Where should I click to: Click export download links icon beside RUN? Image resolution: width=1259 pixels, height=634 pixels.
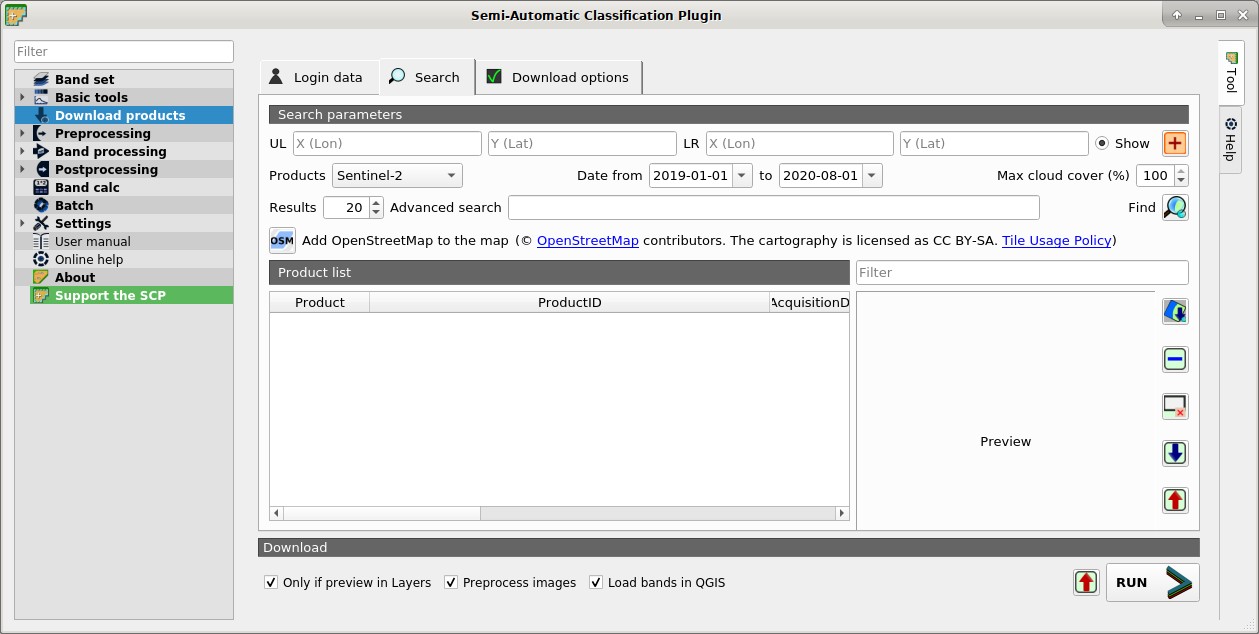pyautogui.click(x=1086, y=582)
